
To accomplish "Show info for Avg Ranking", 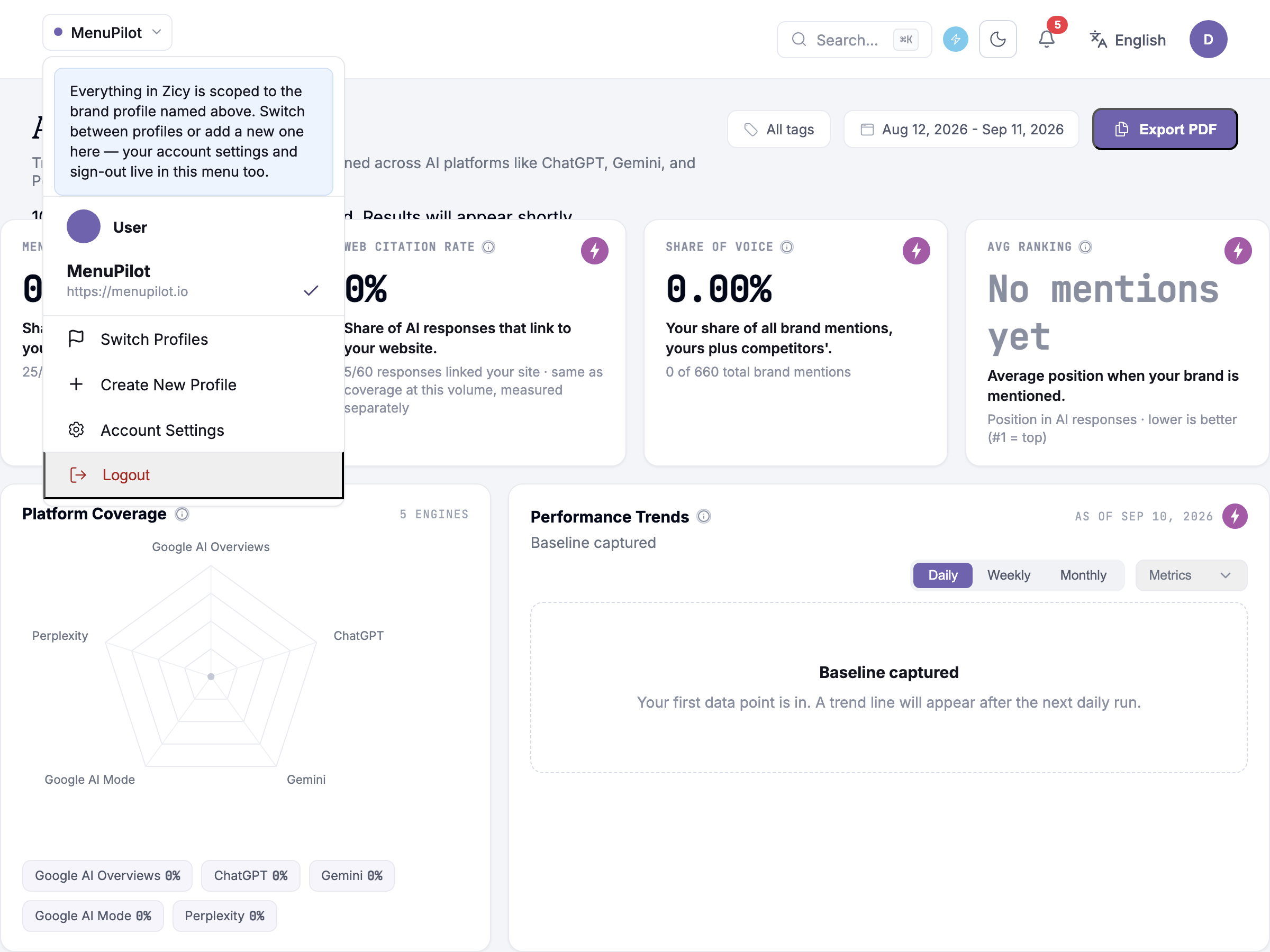I will tap(1085, 247).
